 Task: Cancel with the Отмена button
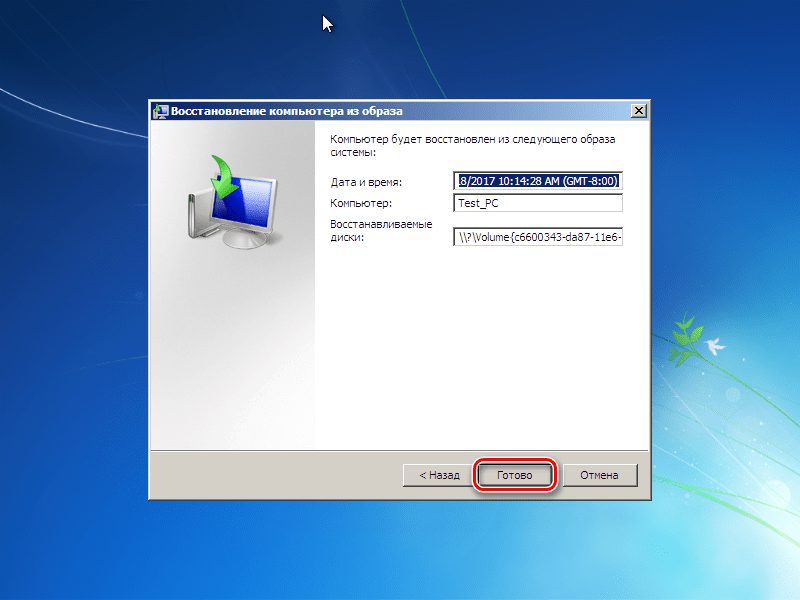599,475
